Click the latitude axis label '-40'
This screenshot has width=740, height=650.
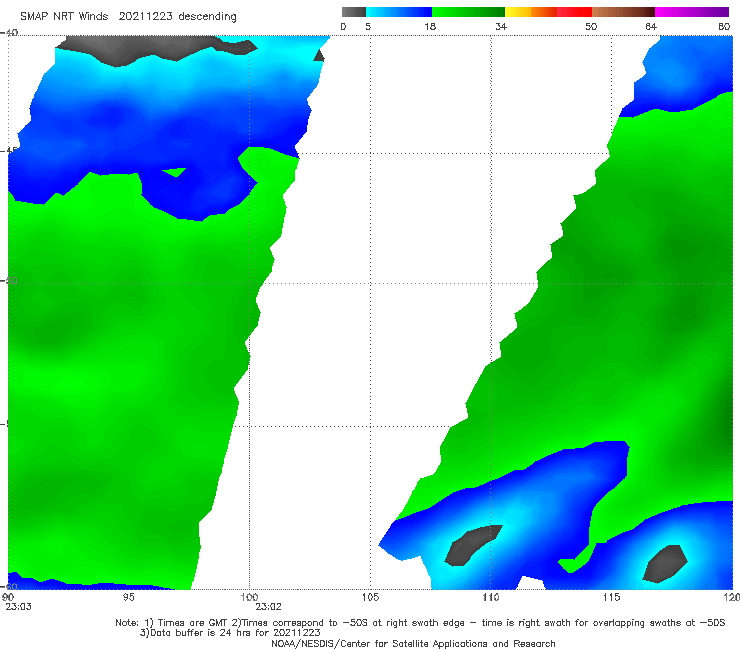9,32
